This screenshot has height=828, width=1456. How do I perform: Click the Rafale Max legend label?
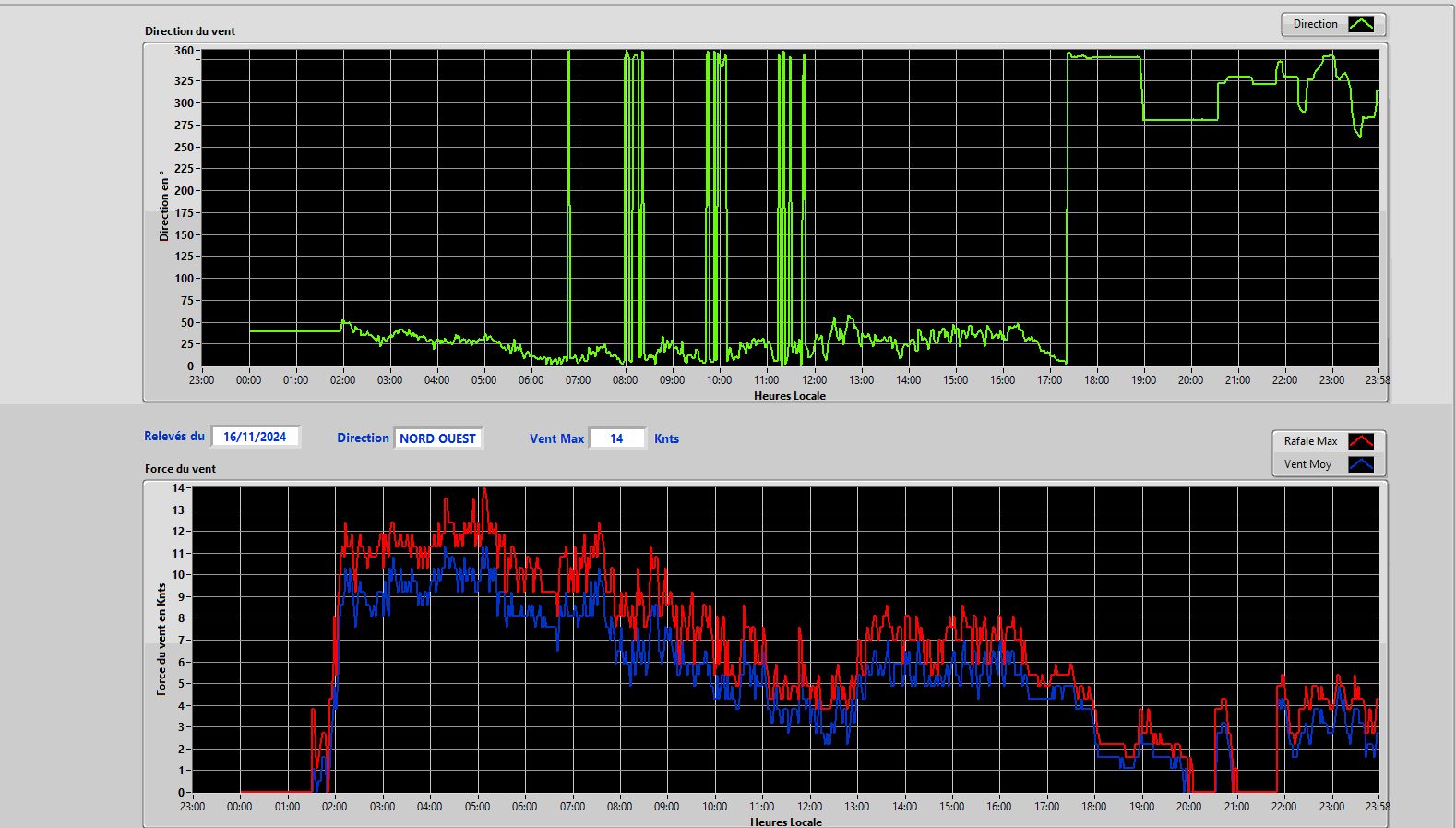pyautogui.click(x=1310, y=441)
